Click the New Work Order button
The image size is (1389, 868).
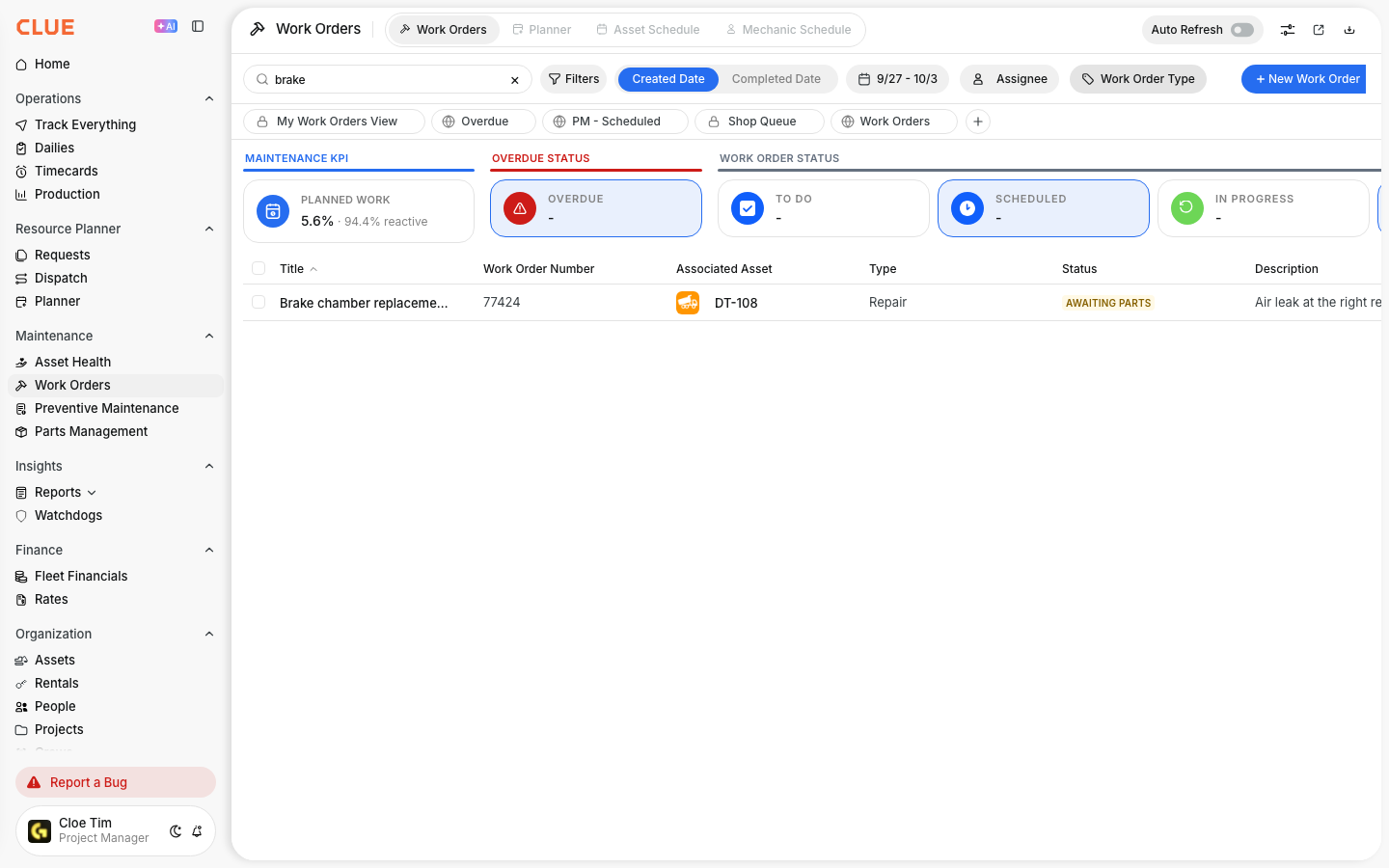pyautogui.click(x=1304, y=79)
